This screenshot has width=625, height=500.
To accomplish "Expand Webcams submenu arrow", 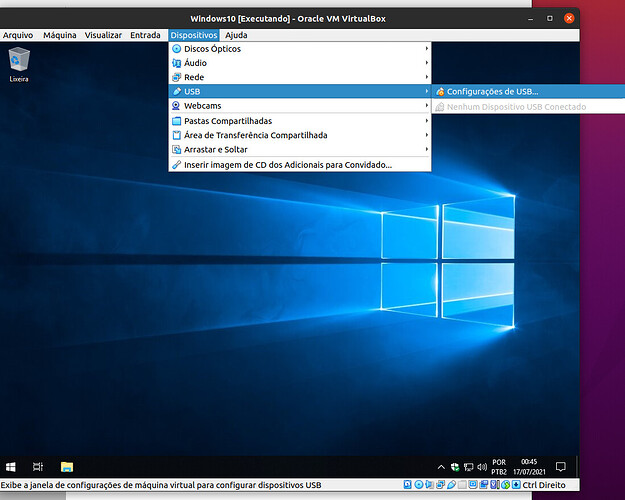I will 426,106.
